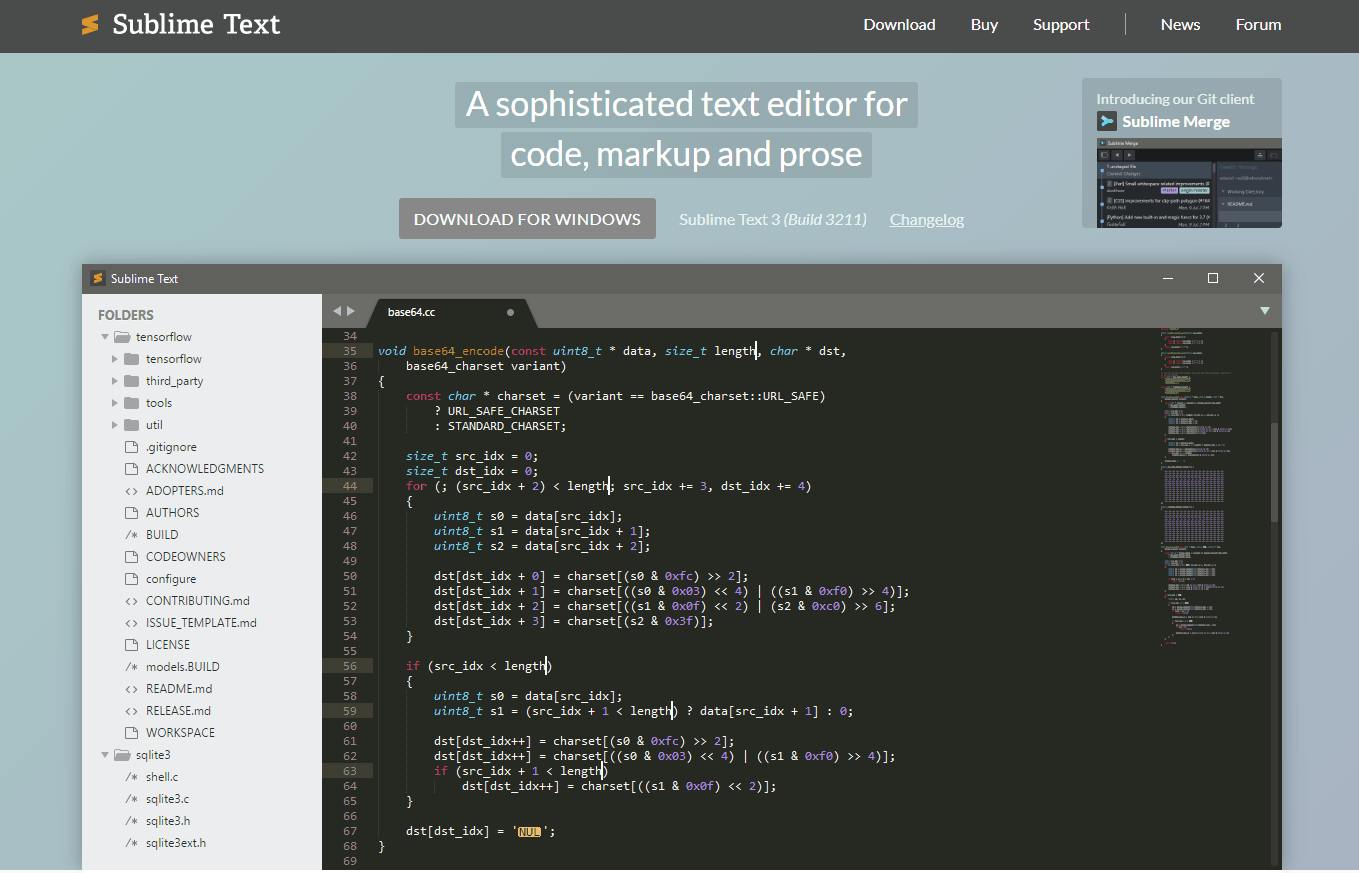Select ACKNOWLEDGMENTS in the sidebar

pyautogui.click(x=205, y=469)
